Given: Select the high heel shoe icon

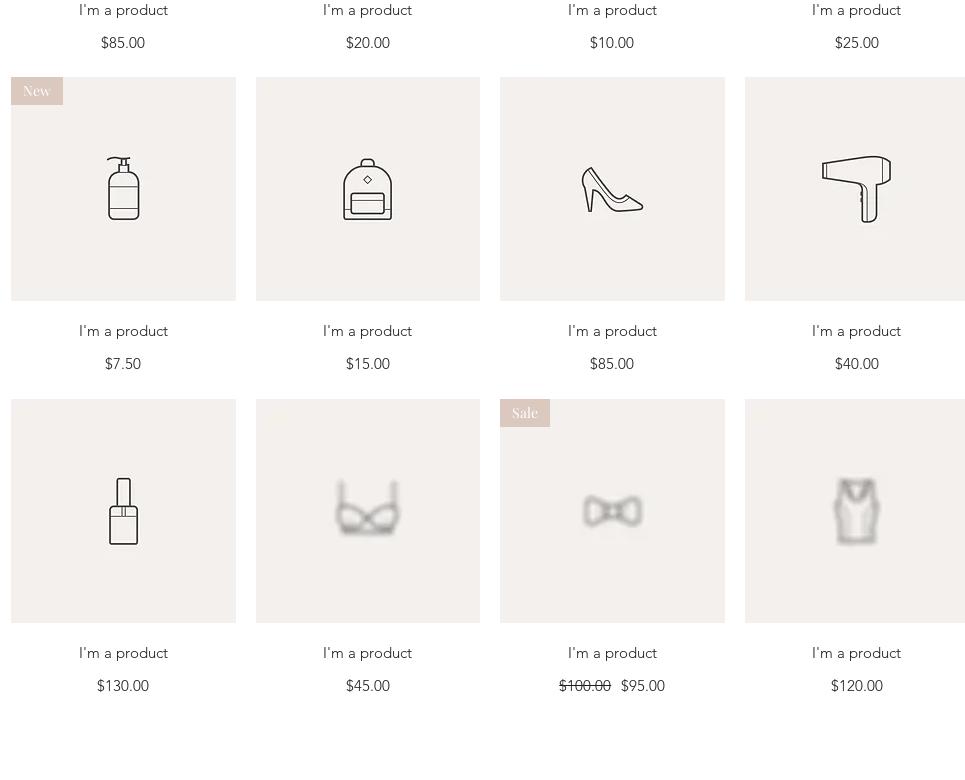Looking at the screenshot, I should tap(612, 189).
